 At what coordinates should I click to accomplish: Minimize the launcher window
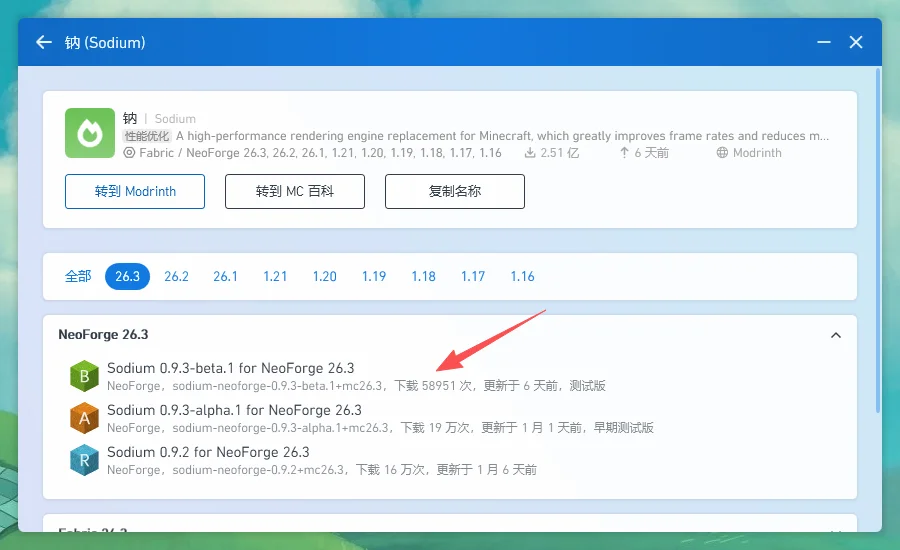(x=824, y=42)
